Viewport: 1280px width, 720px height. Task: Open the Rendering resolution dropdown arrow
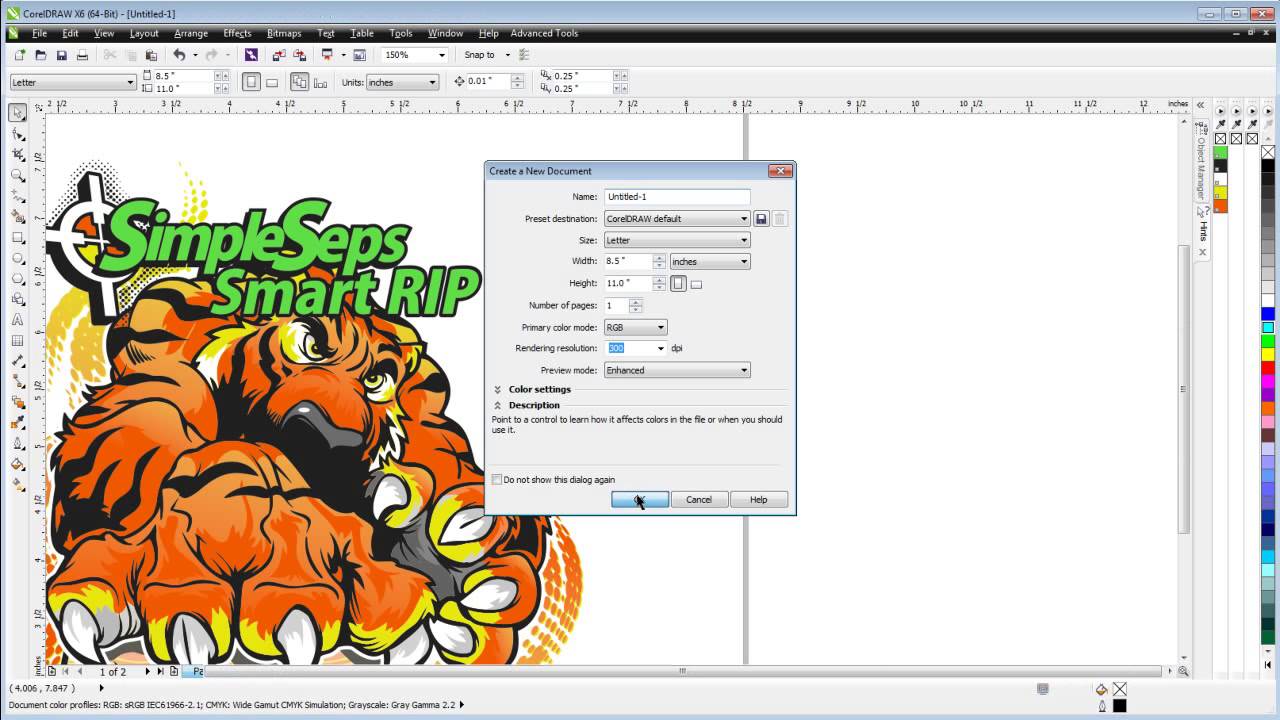pyautogui.click(x=661, y=348)
